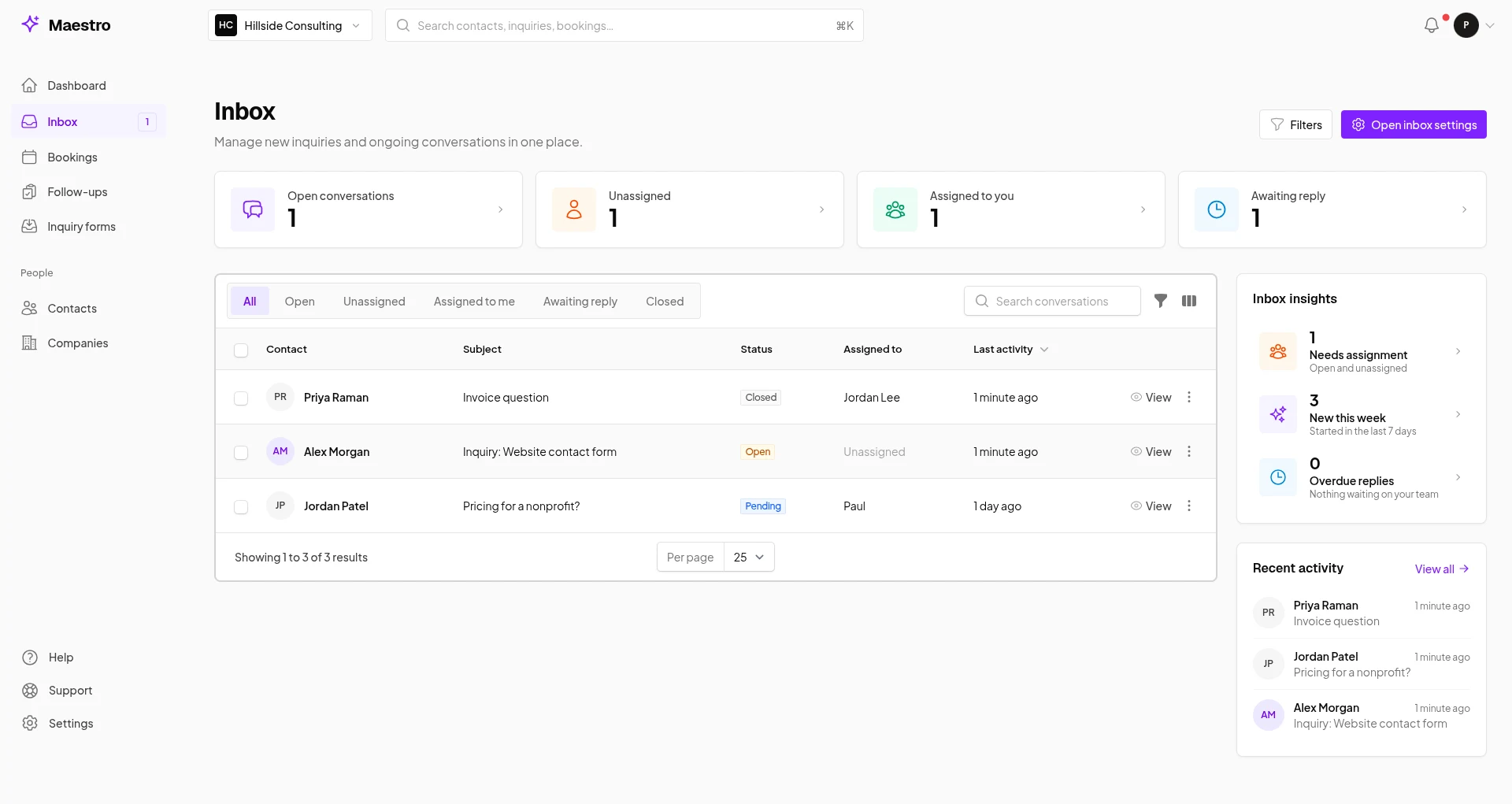Check the Priya Raman row checkbox
The image size is (1512, 804).
tap(241, 398)
